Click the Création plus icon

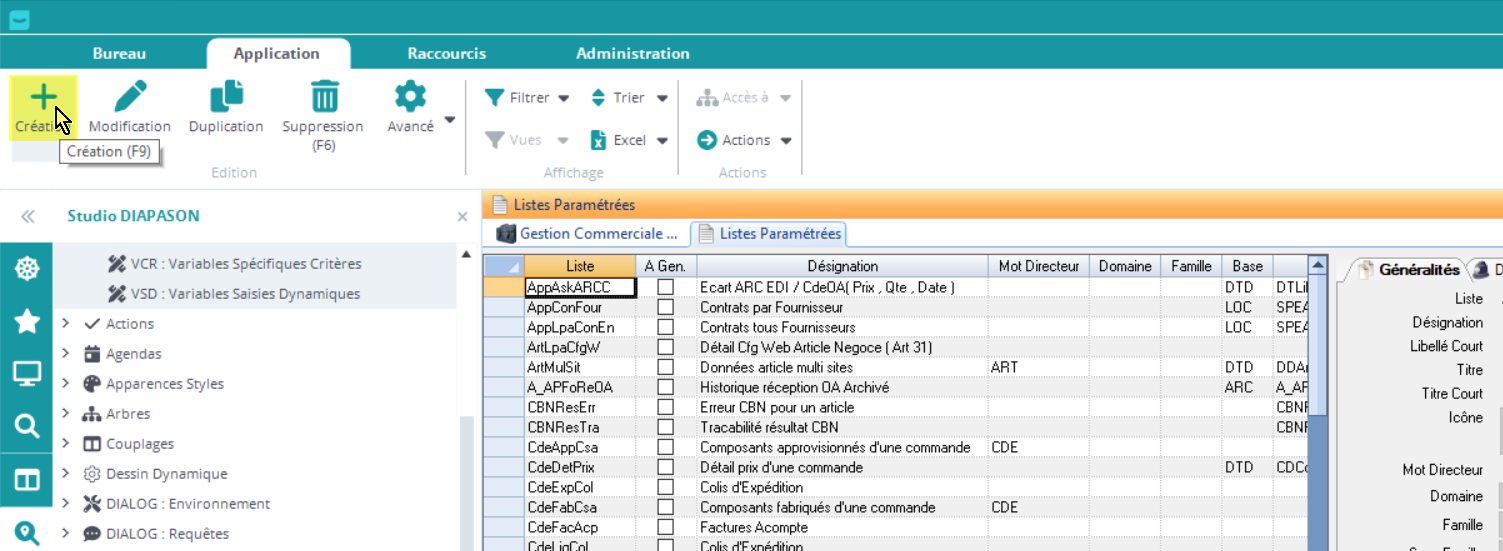pos(42,98)
